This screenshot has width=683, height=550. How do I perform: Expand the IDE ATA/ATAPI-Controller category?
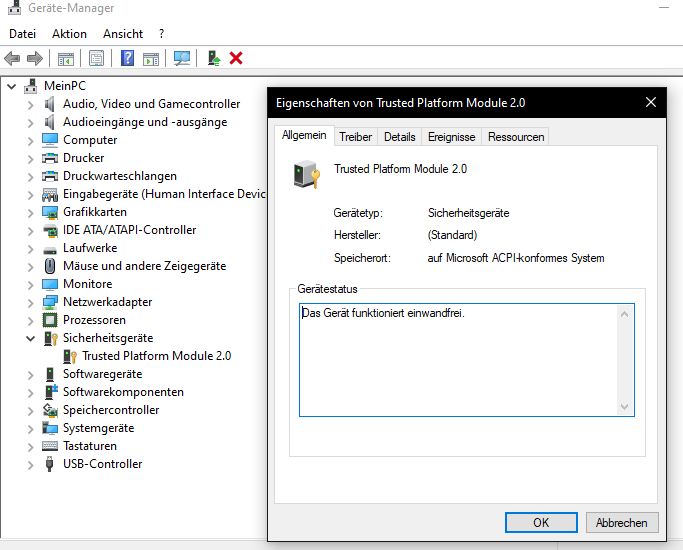point(30,230)
